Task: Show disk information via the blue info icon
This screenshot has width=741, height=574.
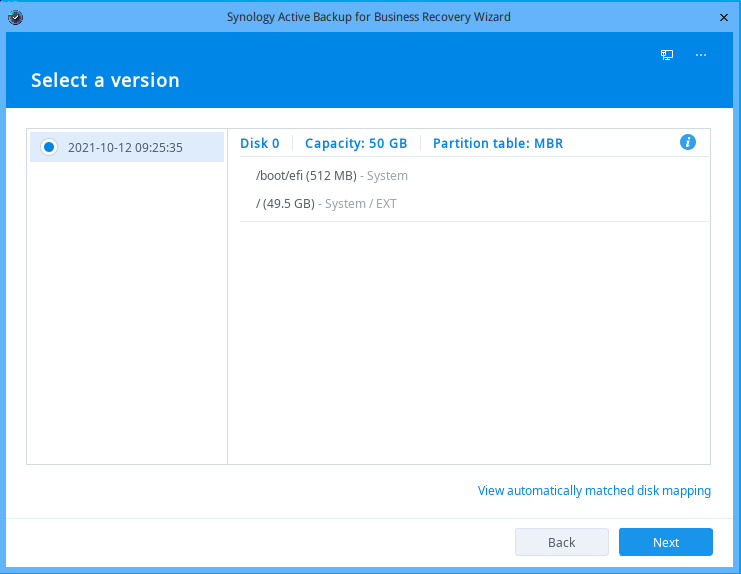Action: [688, 142]
